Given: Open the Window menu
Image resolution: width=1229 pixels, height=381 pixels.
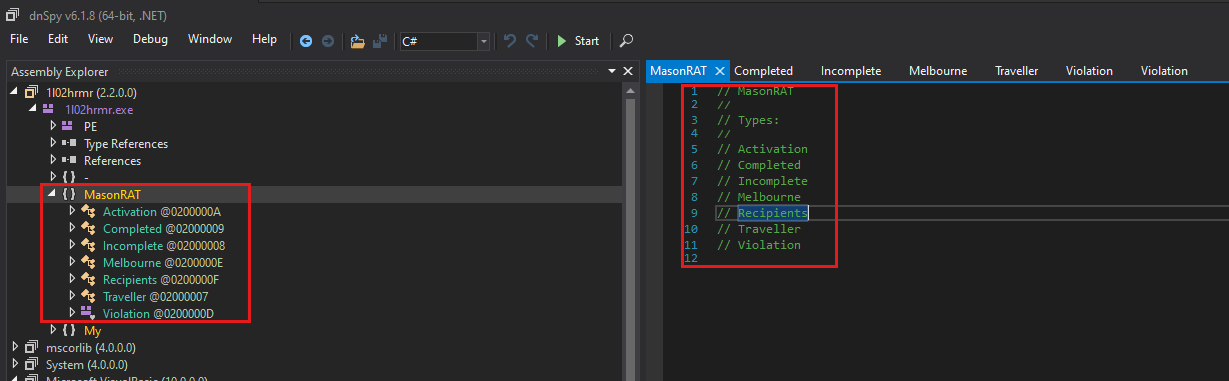Looking at the screenshot, I should [210, 39].
